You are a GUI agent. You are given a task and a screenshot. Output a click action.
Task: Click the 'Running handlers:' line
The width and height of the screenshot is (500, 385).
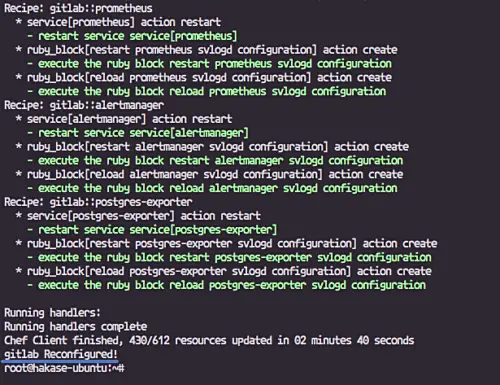point(52,313)
